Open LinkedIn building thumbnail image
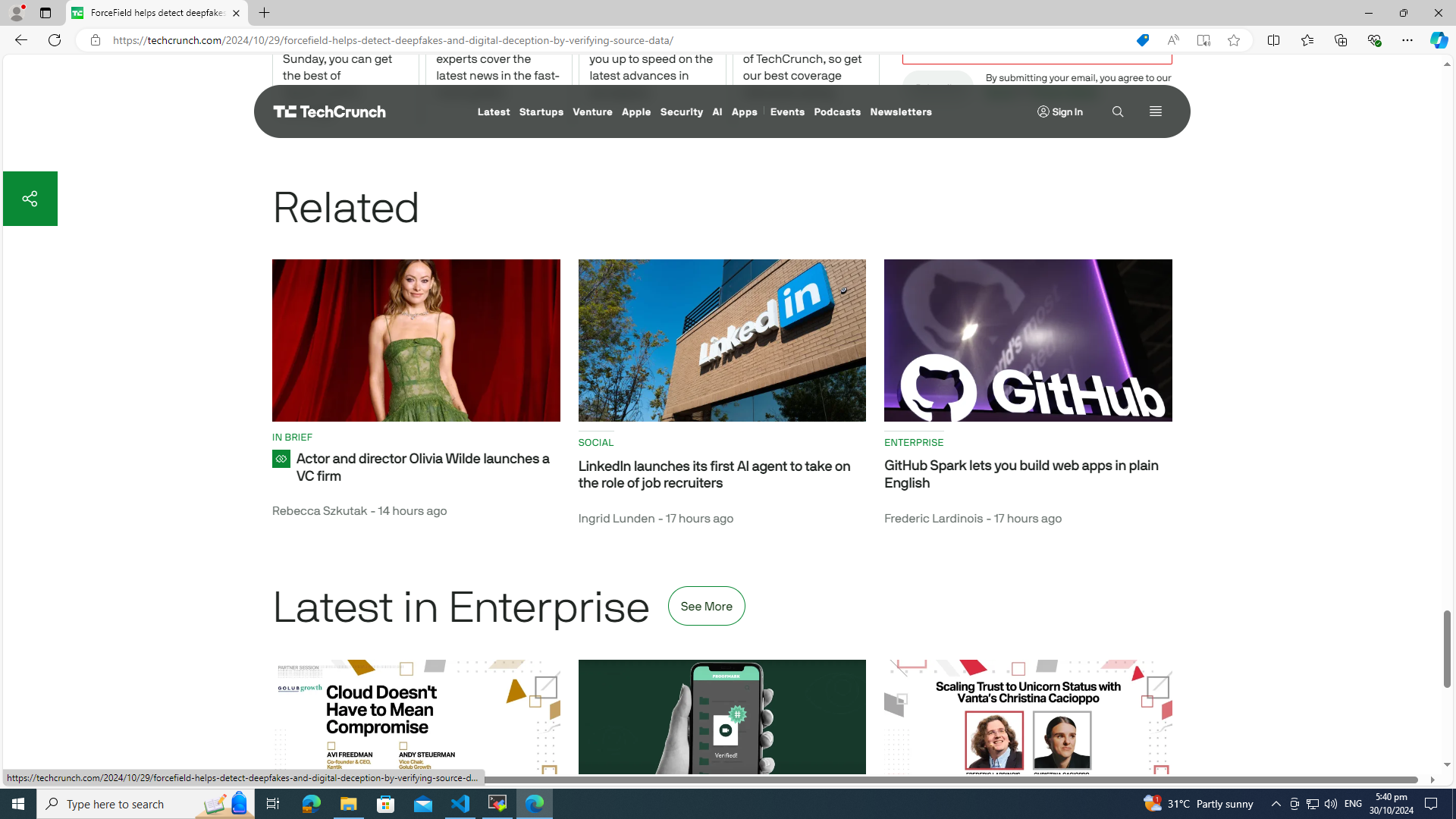The width and height of the screenshot is (1456, 819). click(722, 340)
